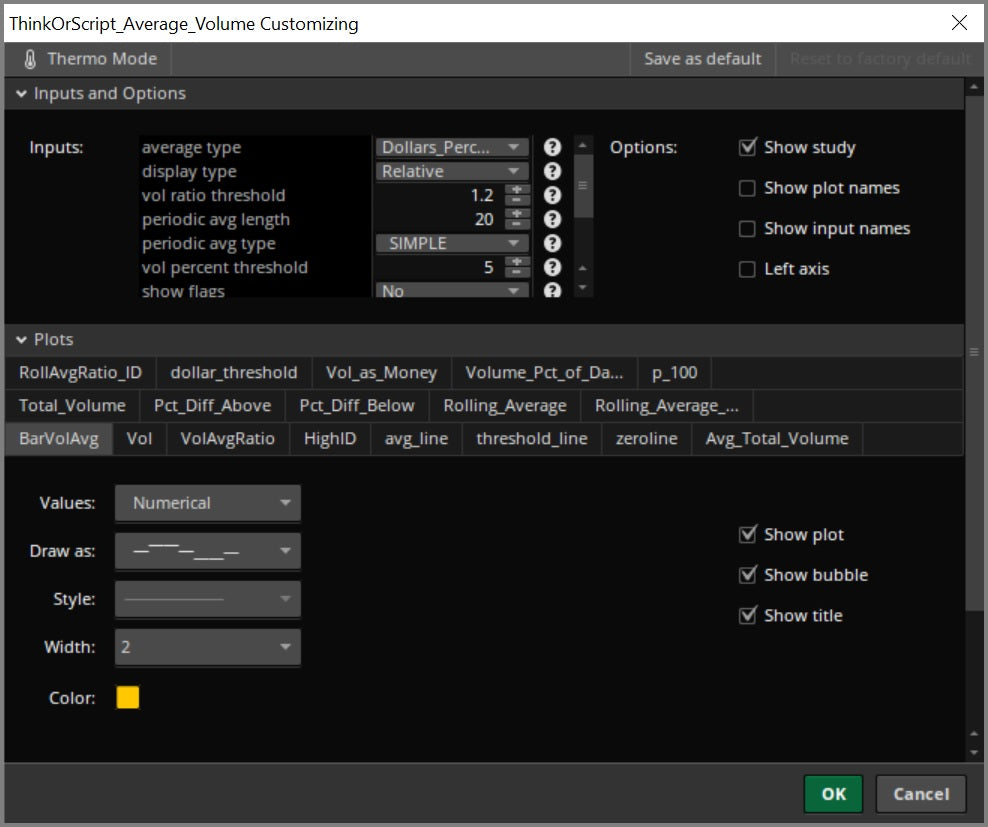Cancel the customizing dialog

tap(921, 794)
